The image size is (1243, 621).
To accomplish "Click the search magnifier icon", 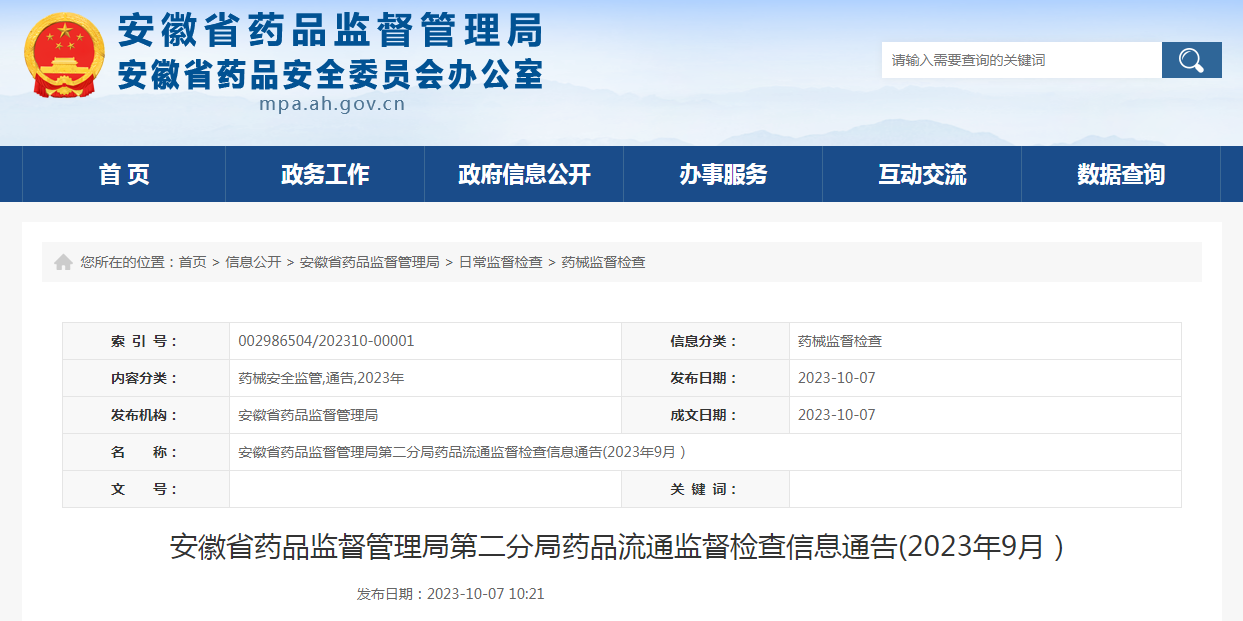I will click(1190, 59).
